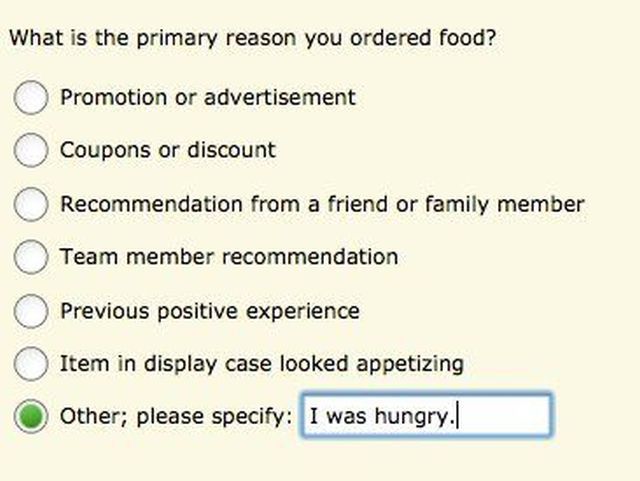
Task: Click the primary reason question heading
Action: [254, 39]
